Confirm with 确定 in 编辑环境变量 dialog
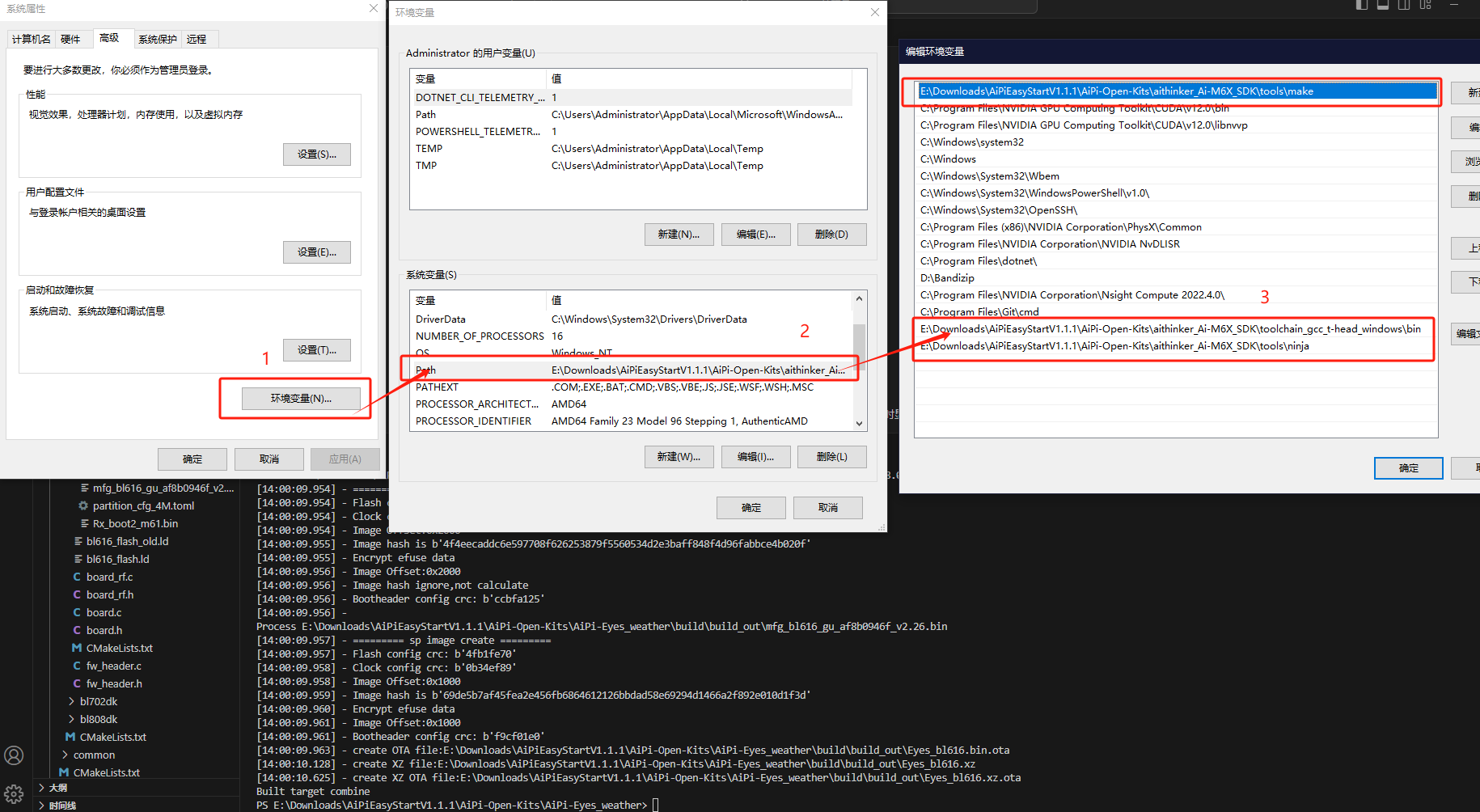 (x=1409, y=468)
